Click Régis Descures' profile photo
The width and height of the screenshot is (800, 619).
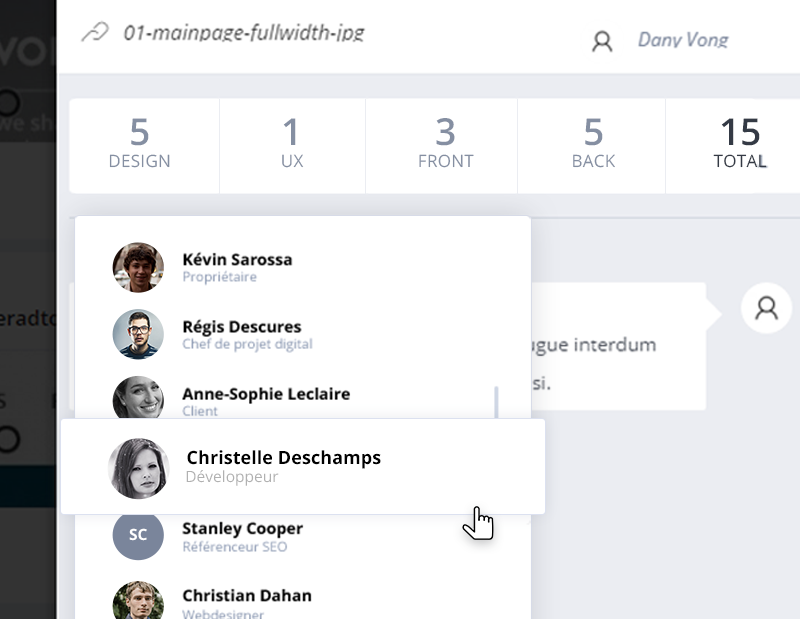click(138, 334)
